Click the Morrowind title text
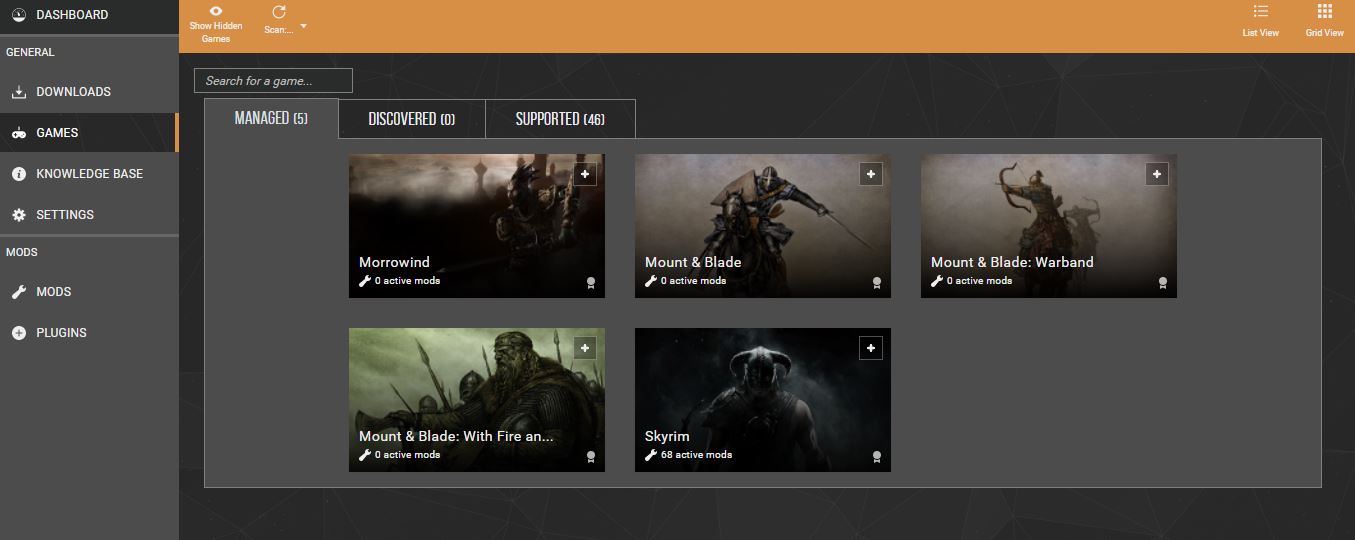Image resolution: width=1355 pixels, height=540 pixels. 394,262
